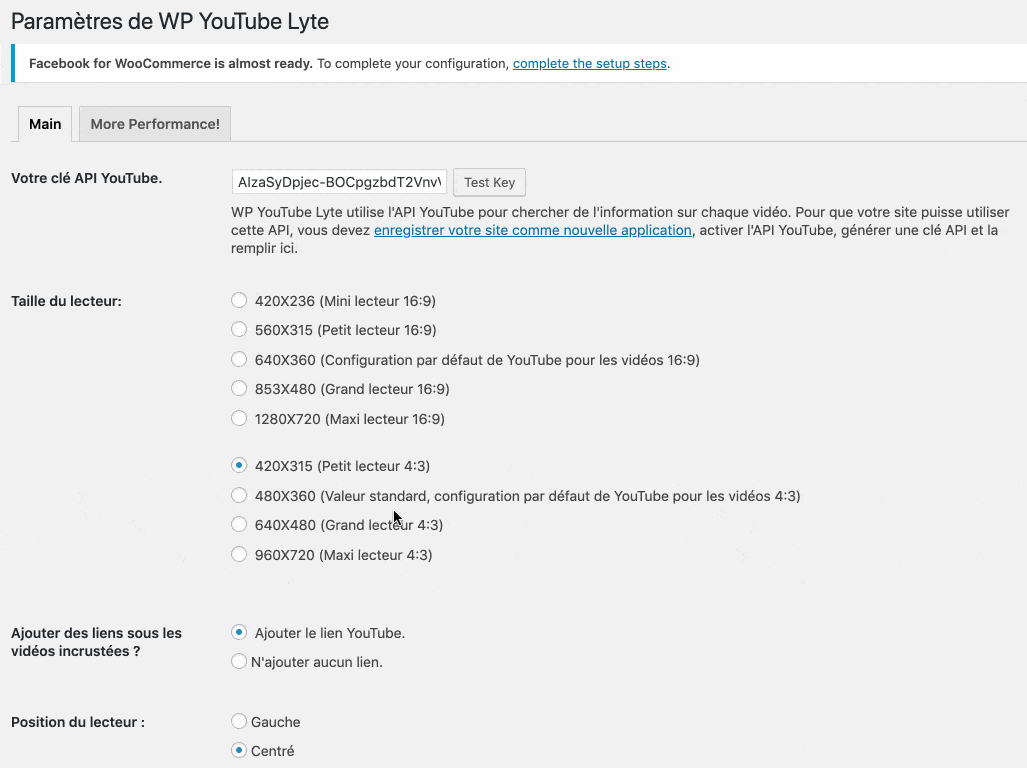Select the Main settings tab

point(44,123)
